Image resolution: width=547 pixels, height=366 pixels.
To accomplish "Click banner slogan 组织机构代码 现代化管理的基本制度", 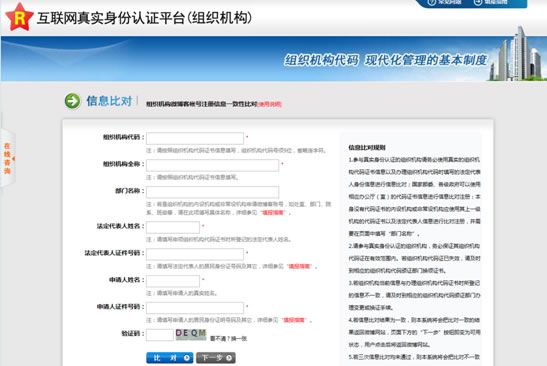I will pos(385,60).
